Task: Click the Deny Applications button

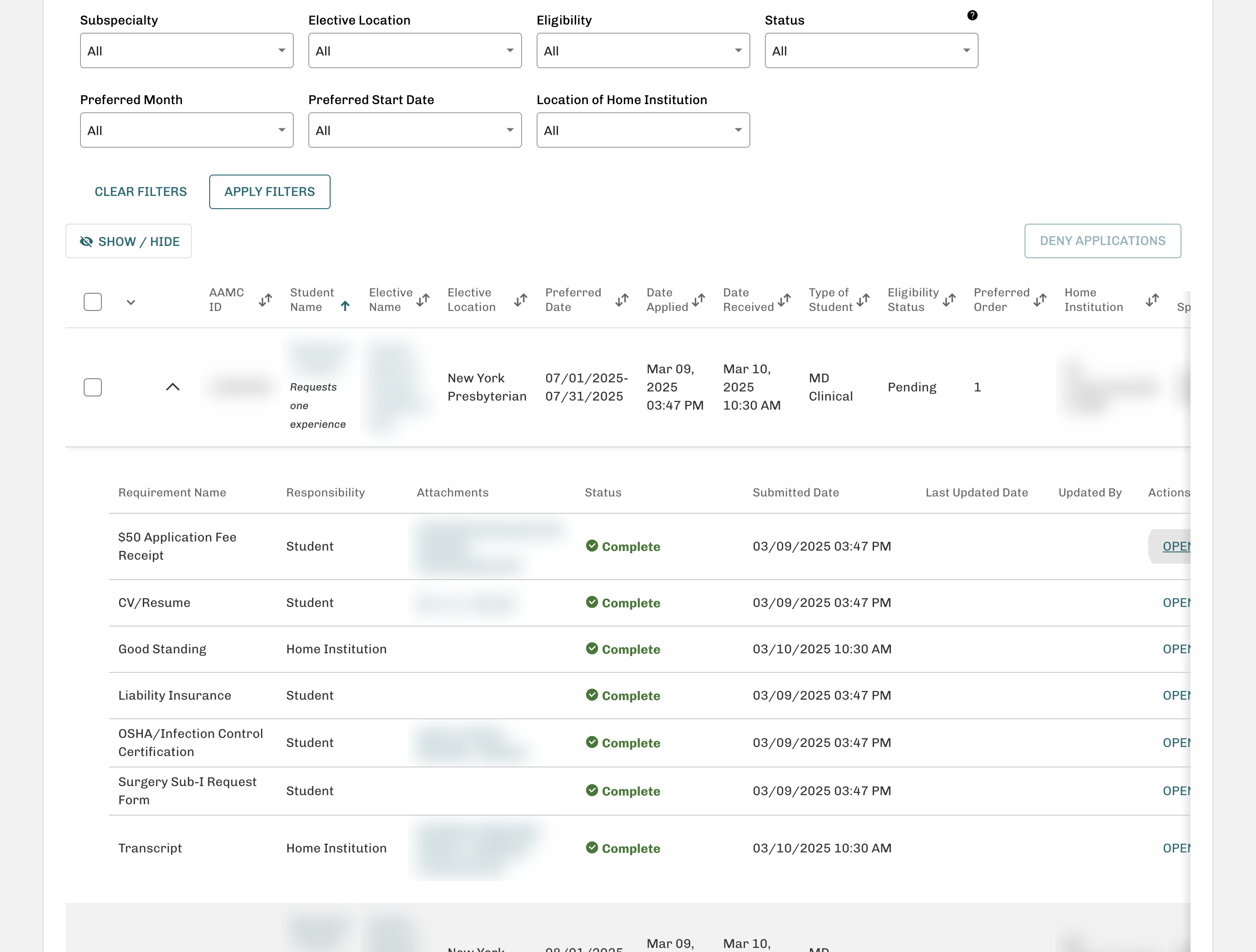Action: pos(1103,241)
